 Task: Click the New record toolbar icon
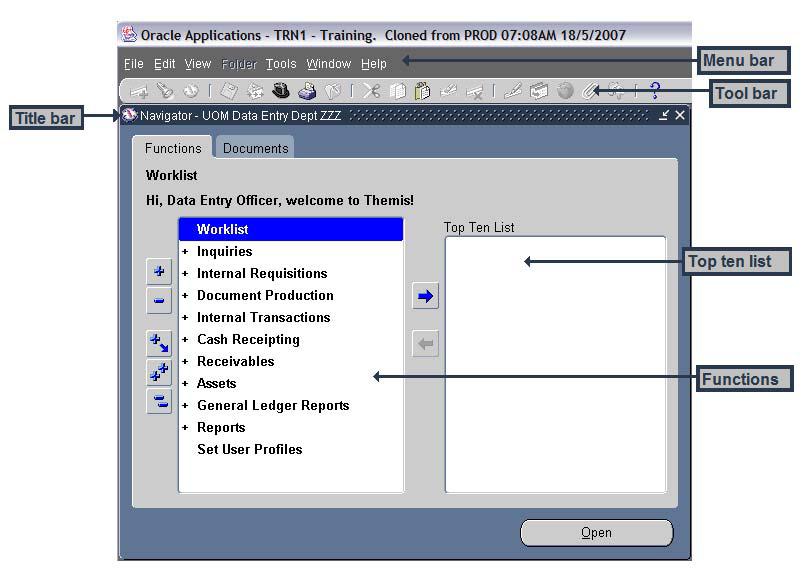coord(138,92)
